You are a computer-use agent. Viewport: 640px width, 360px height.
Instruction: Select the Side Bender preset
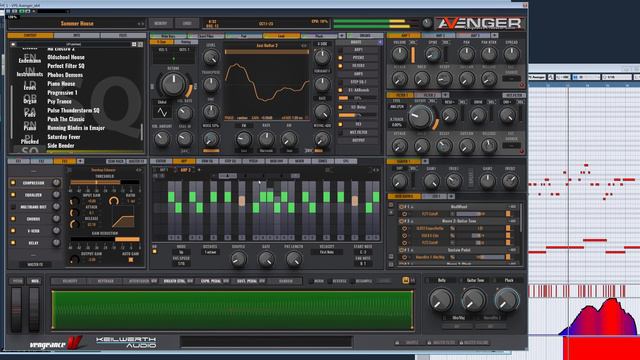point(61,146)
